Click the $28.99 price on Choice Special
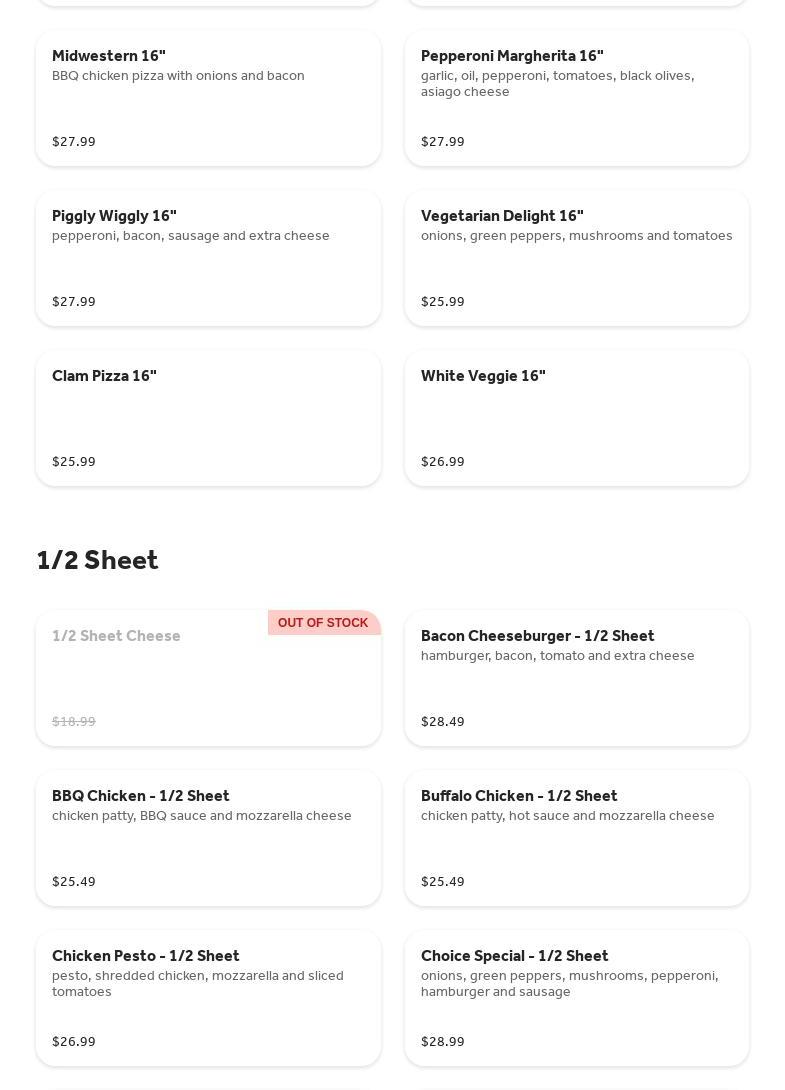This screenshot has width=785, height=1090. pos(443,1041)
